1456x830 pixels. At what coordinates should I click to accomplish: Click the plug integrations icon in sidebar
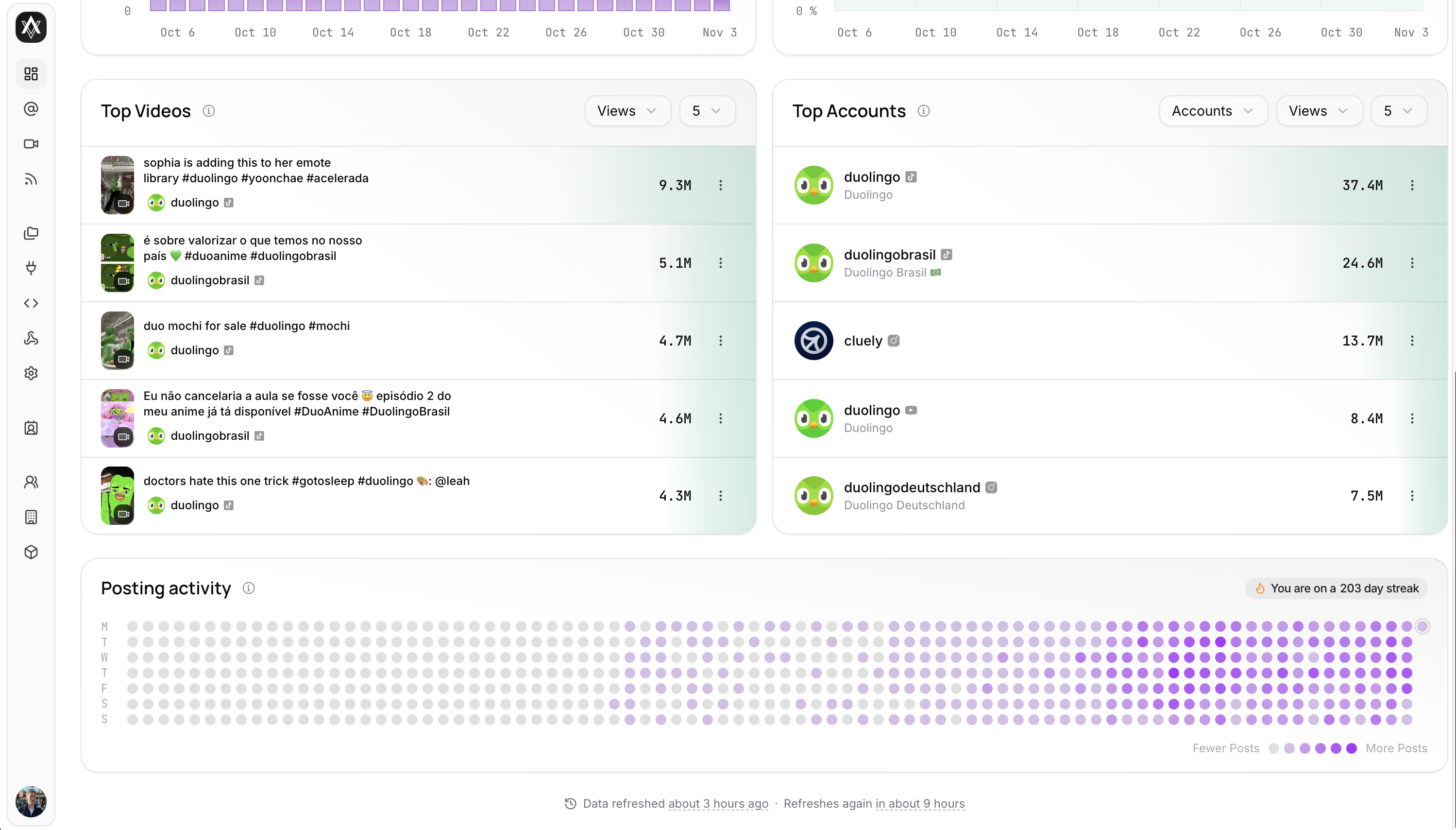click(31, 268)
